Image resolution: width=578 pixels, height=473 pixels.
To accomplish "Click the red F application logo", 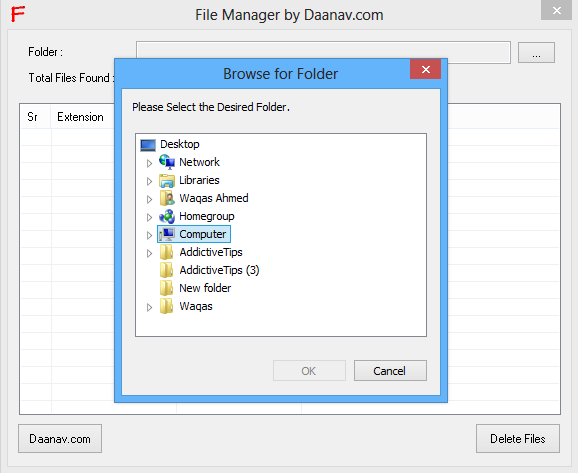I will (x=18, y=14).
